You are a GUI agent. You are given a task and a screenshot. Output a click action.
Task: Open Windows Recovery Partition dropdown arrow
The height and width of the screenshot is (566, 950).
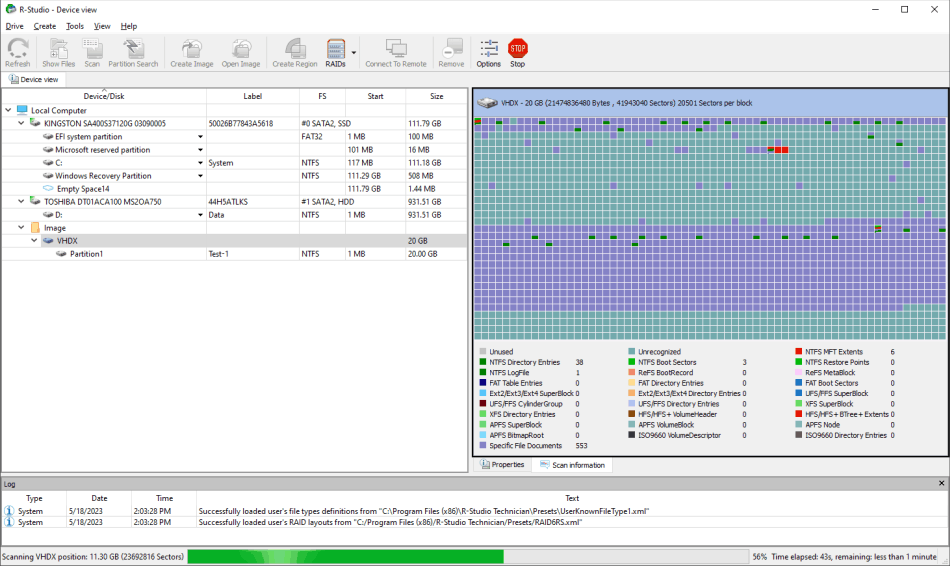pyautogui.click(x=200, y=176)
